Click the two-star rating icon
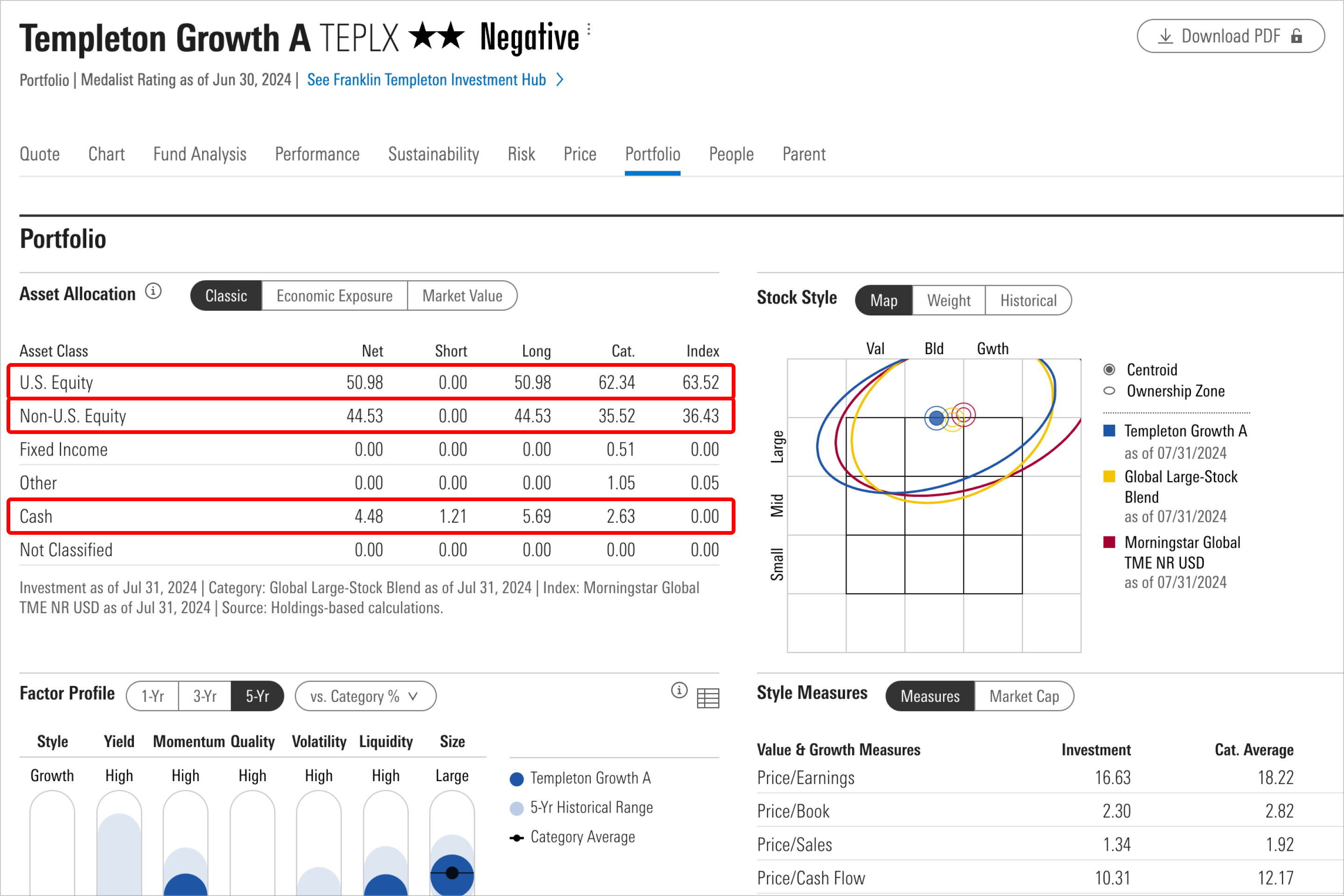Image resolution: width=1344 pixels, height=896 pixels. (x=437, y=36)
